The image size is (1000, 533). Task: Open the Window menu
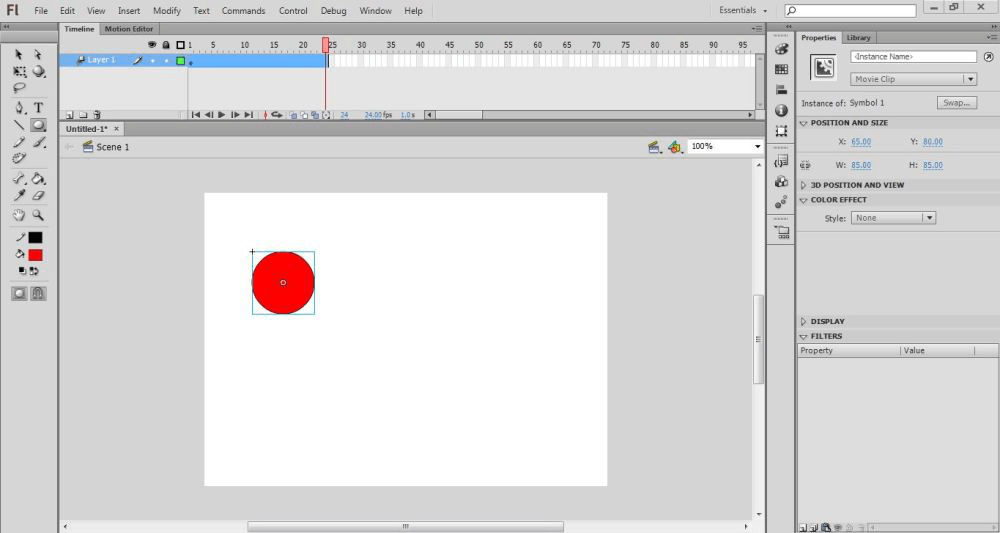coord(376,11)
